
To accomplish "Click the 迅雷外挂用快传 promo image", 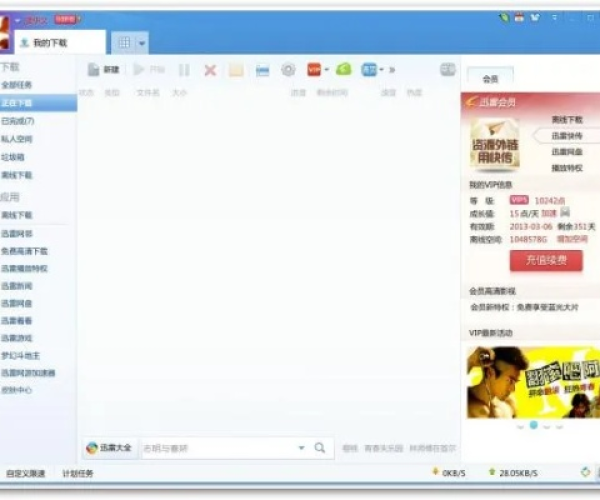I will pyautogui.click(x=495, y=144).
